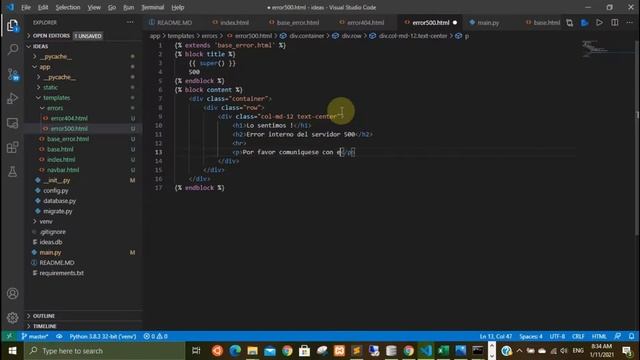The image size is (640, 360).
Task: Open the File menu
Action: [26, 7]
